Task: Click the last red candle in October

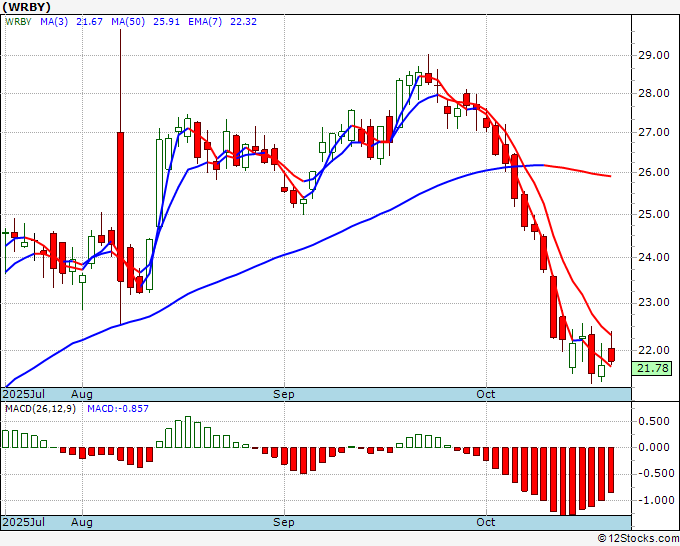Action: click(611, 355)
